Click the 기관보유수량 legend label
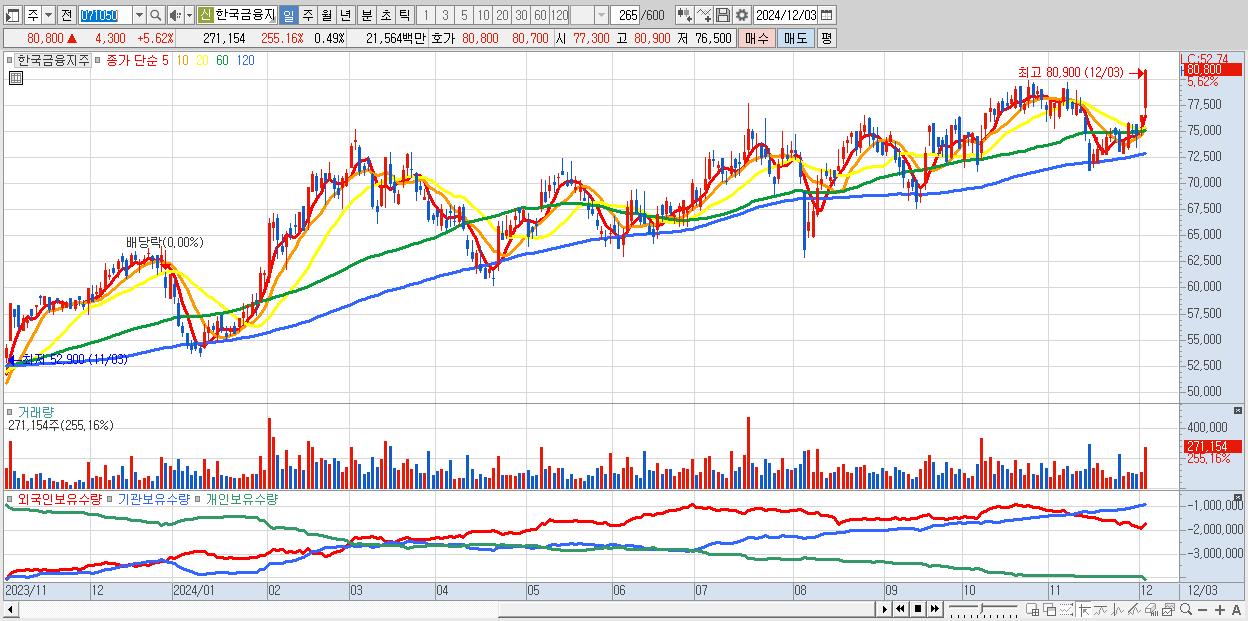The width and height of the screenshot is (1248, 621). 154,498
